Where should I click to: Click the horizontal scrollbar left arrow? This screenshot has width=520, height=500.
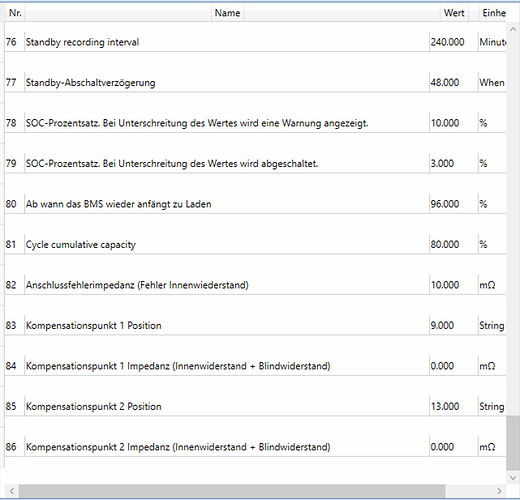[12, 491]
